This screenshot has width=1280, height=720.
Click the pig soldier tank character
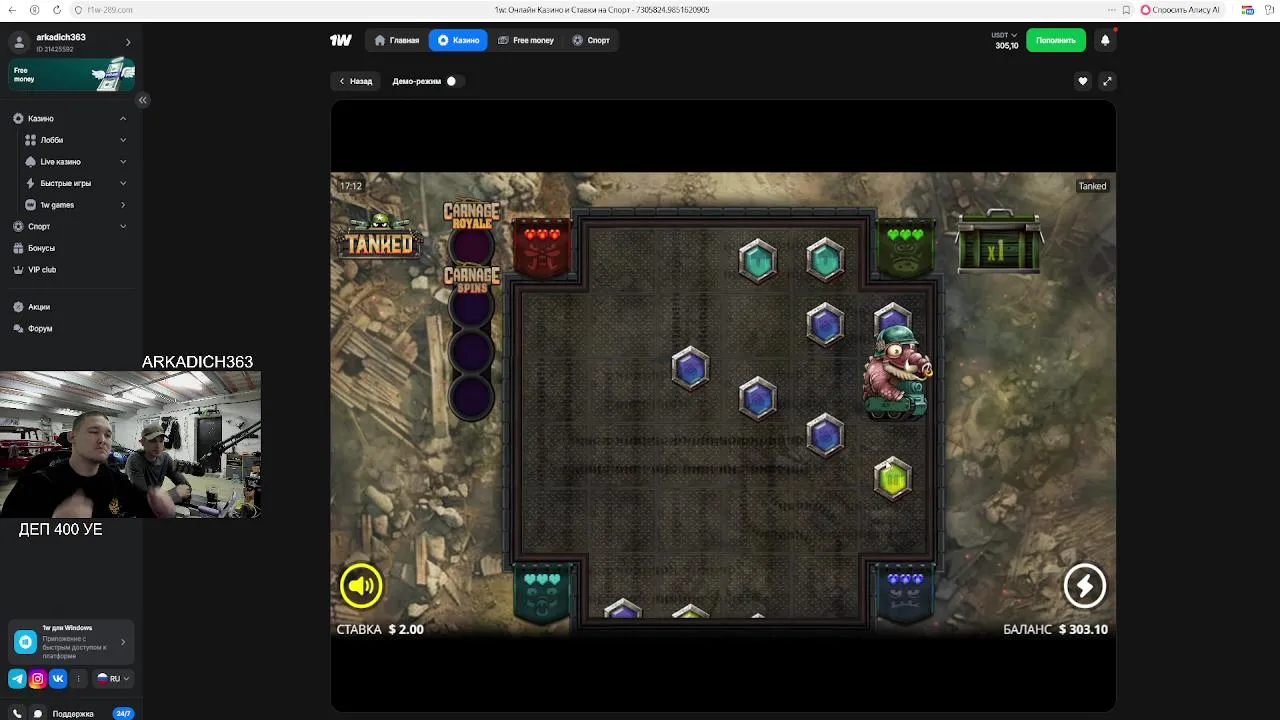(898, 372)
